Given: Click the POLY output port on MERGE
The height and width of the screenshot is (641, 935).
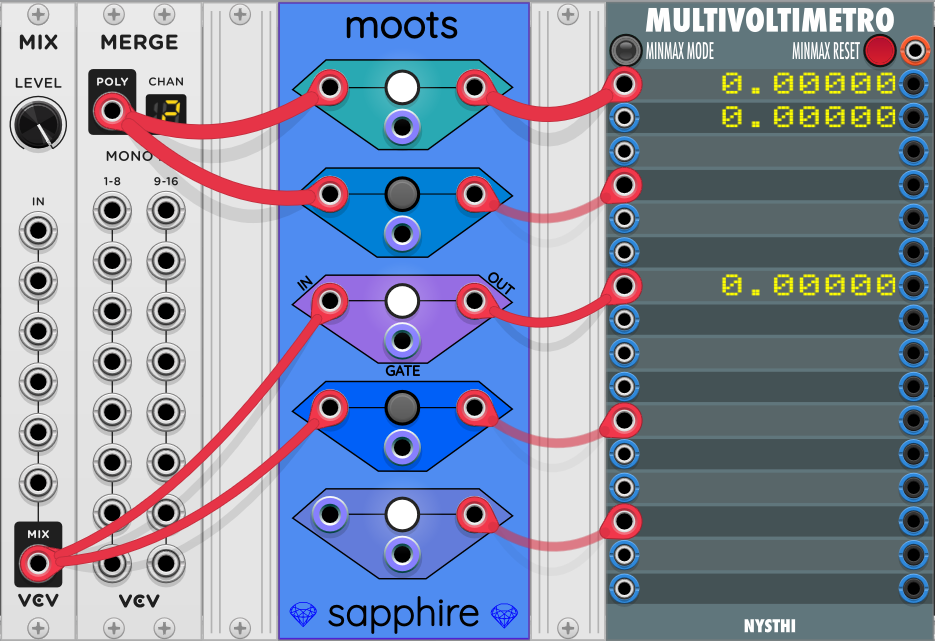Looking at the screenshot, I should click(110, 111).
